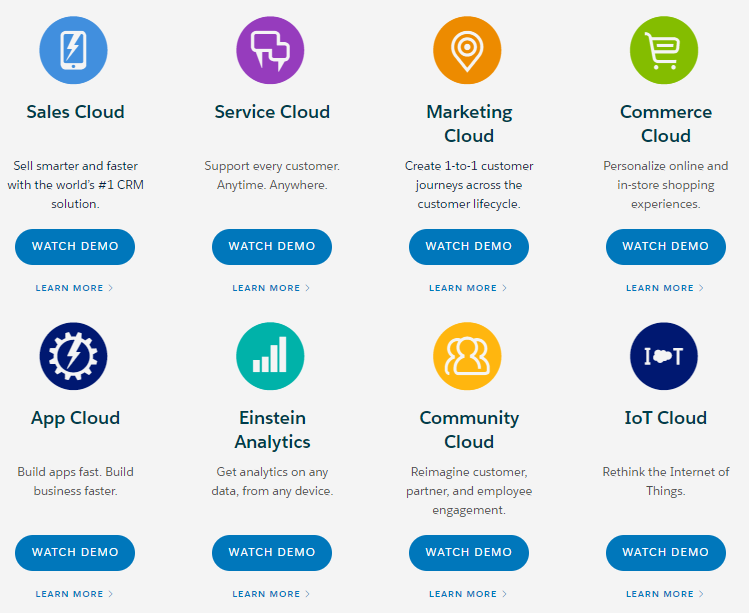Viewport: 749px width, 613px height.
Task: Click the Einstein Analytics title text
Action: (x=272, y=430)
